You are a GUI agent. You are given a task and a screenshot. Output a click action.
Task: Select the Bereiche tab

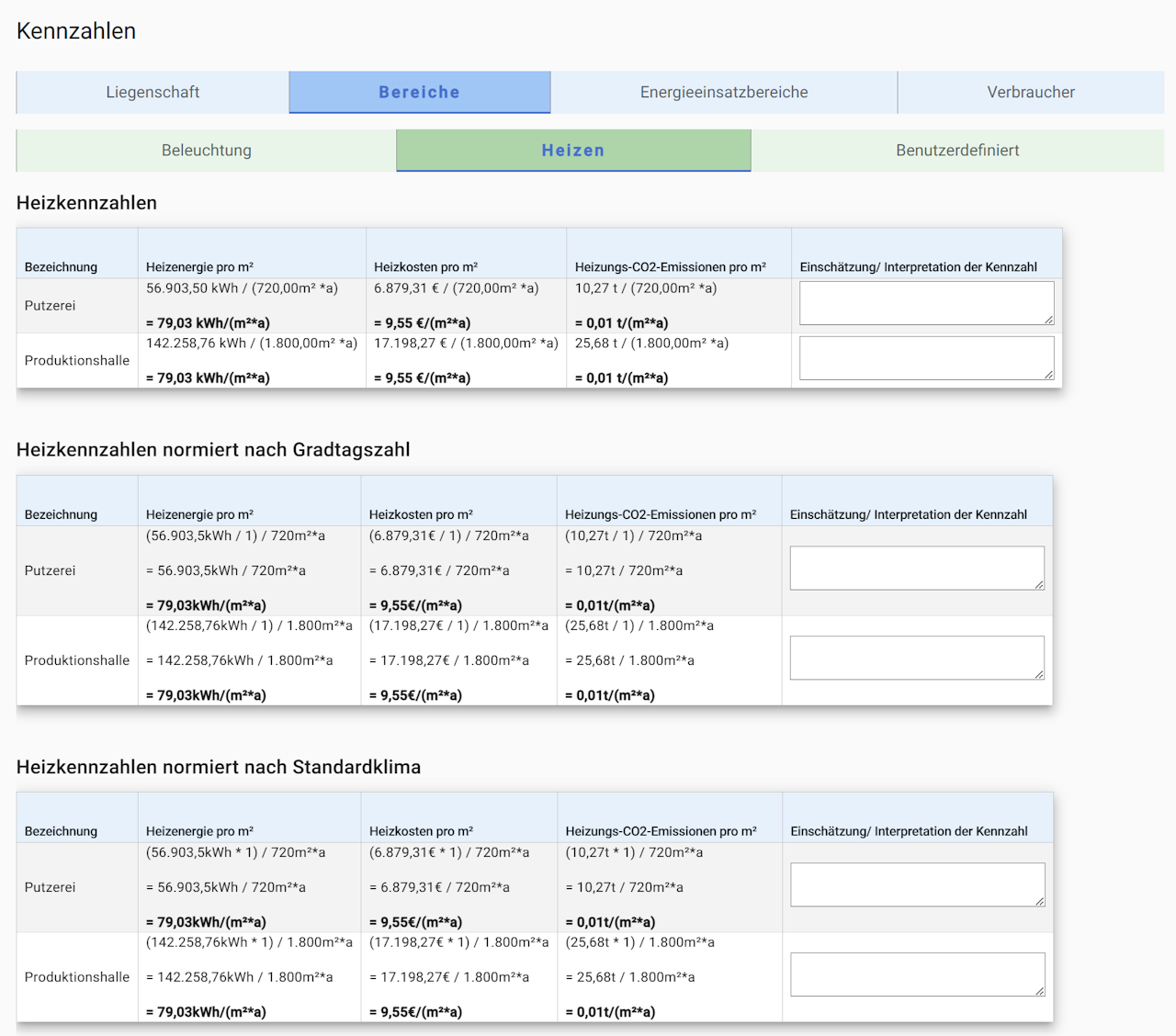tap(419, 92)
